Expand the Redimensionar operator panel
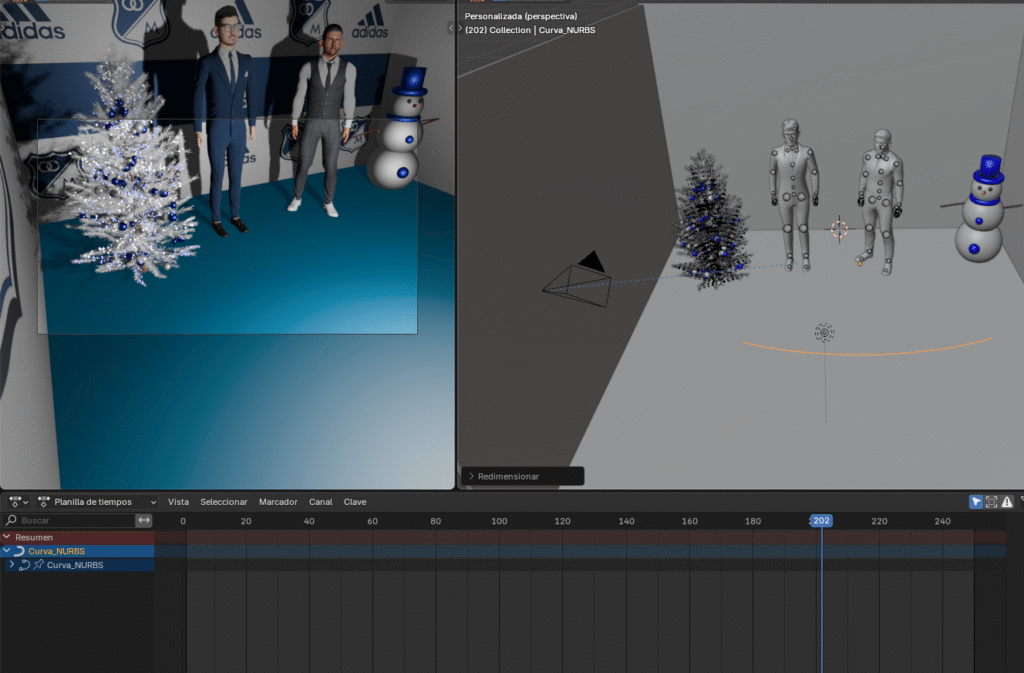 coord(472,477)
